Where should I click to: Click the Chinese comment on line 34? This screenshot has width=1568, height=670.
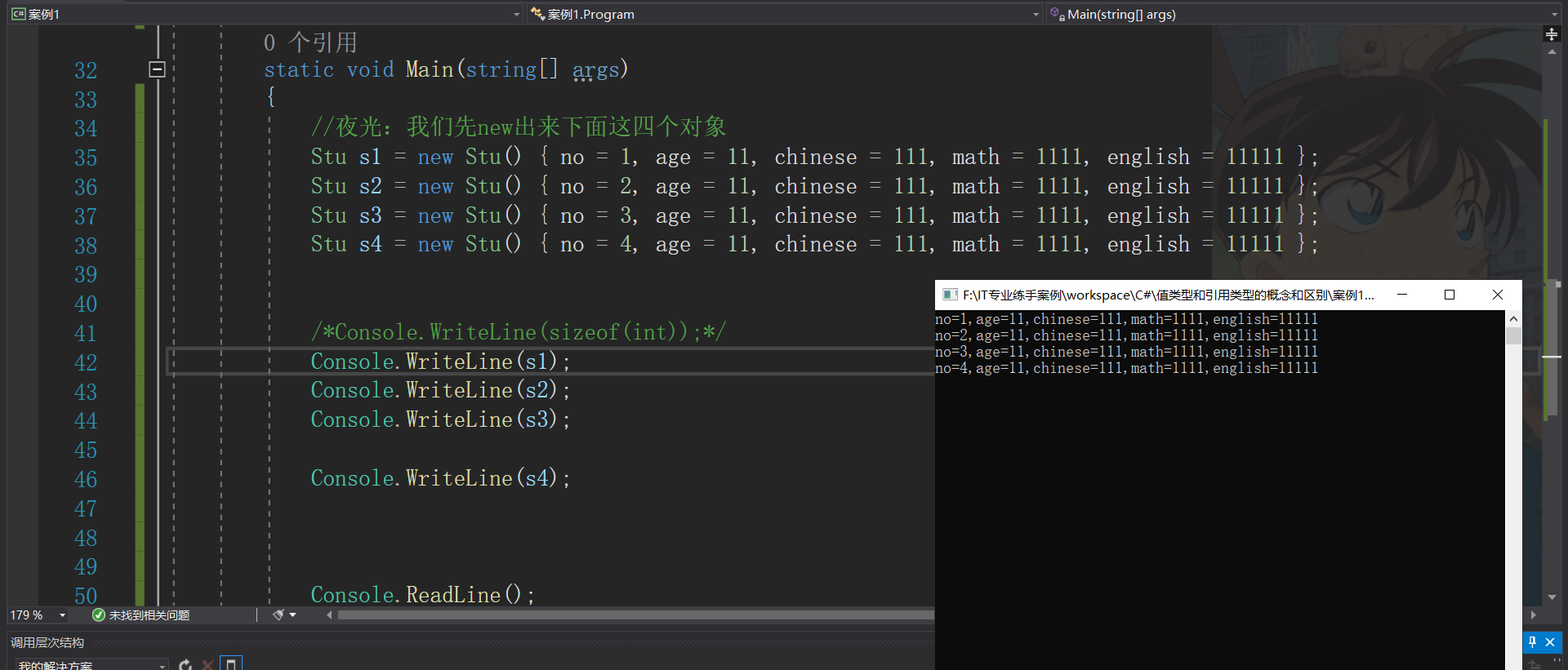click(x=519, y=126)
